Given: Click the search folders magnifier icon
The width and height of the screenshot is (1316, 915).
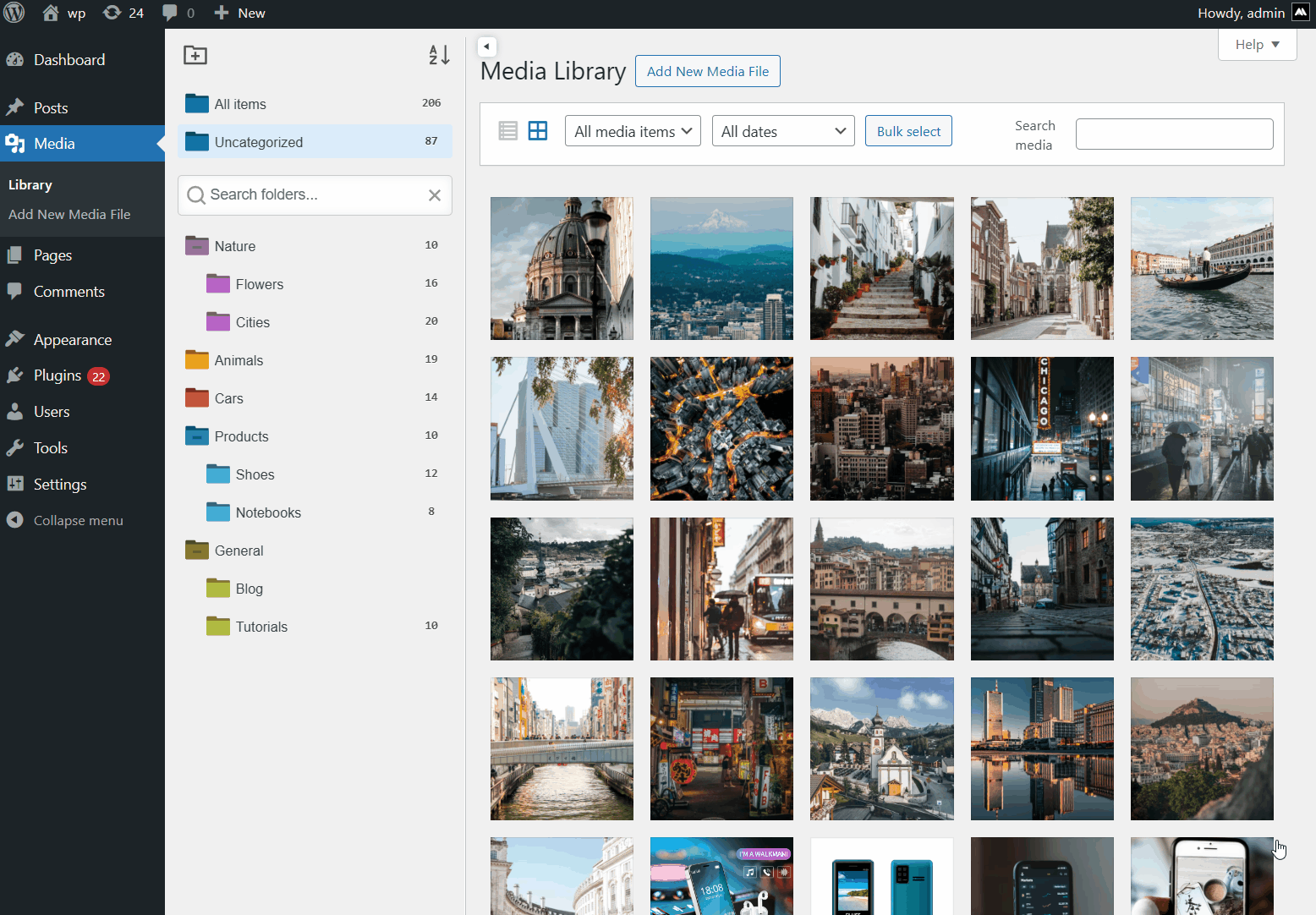Looking at the screenshot, I should coord(196,195).
